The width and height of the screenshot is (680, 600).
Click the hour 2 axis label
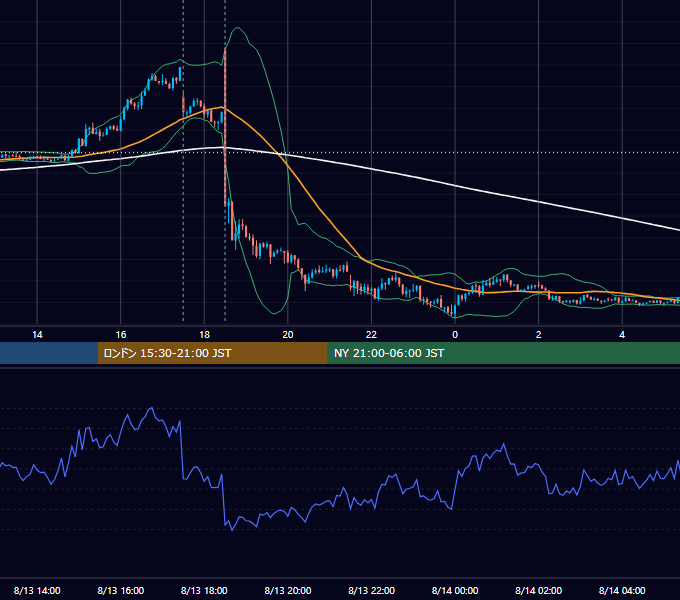click(x=539, y=335)
